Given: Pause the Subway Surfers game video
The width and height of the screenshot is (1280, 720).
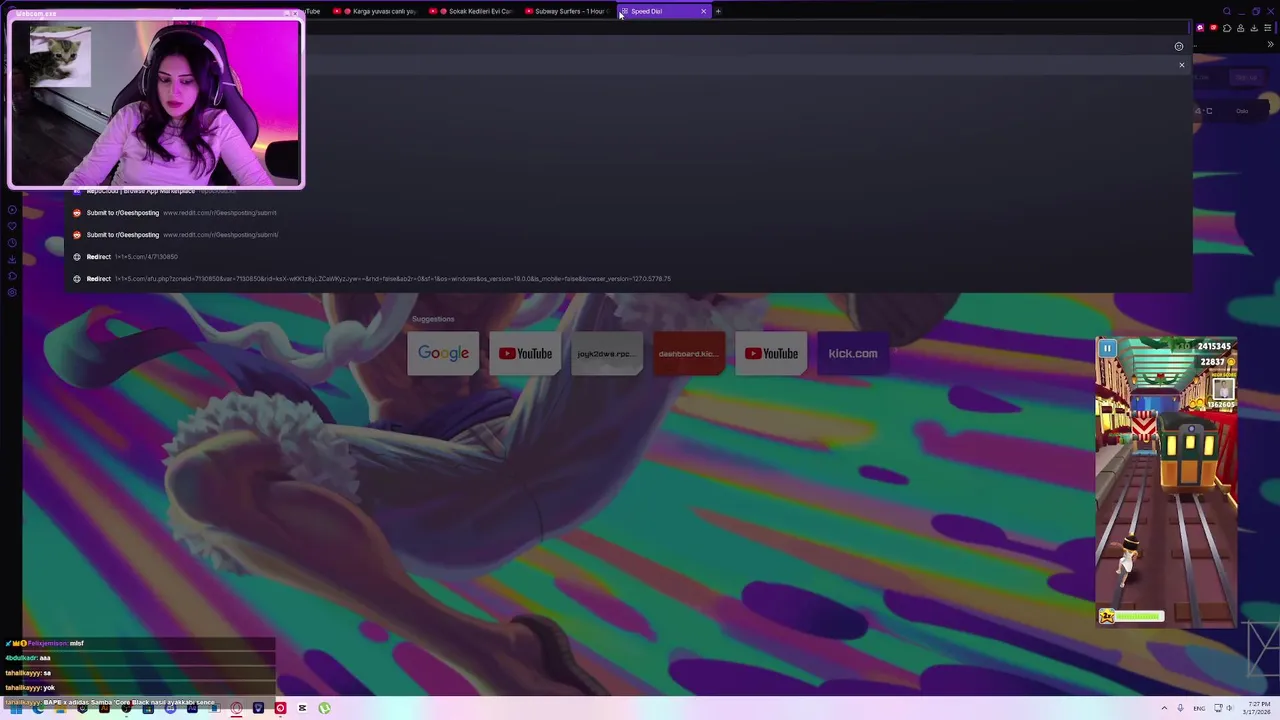Looking at the screenshot, I should [x=1107, y=348].
